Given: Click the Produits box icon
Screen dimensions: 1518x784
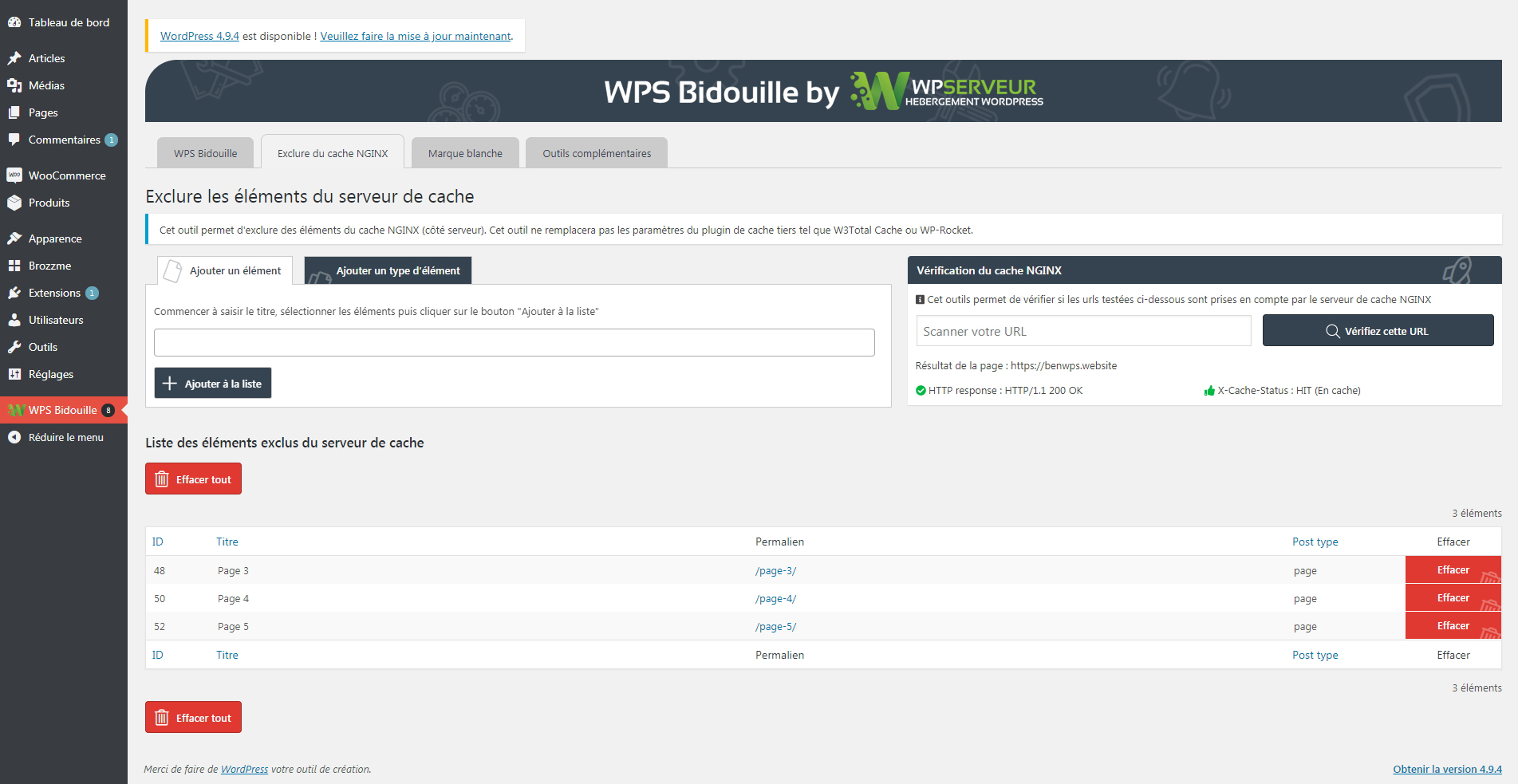Looking at the screenshot, I should click(x=14, y=203).
